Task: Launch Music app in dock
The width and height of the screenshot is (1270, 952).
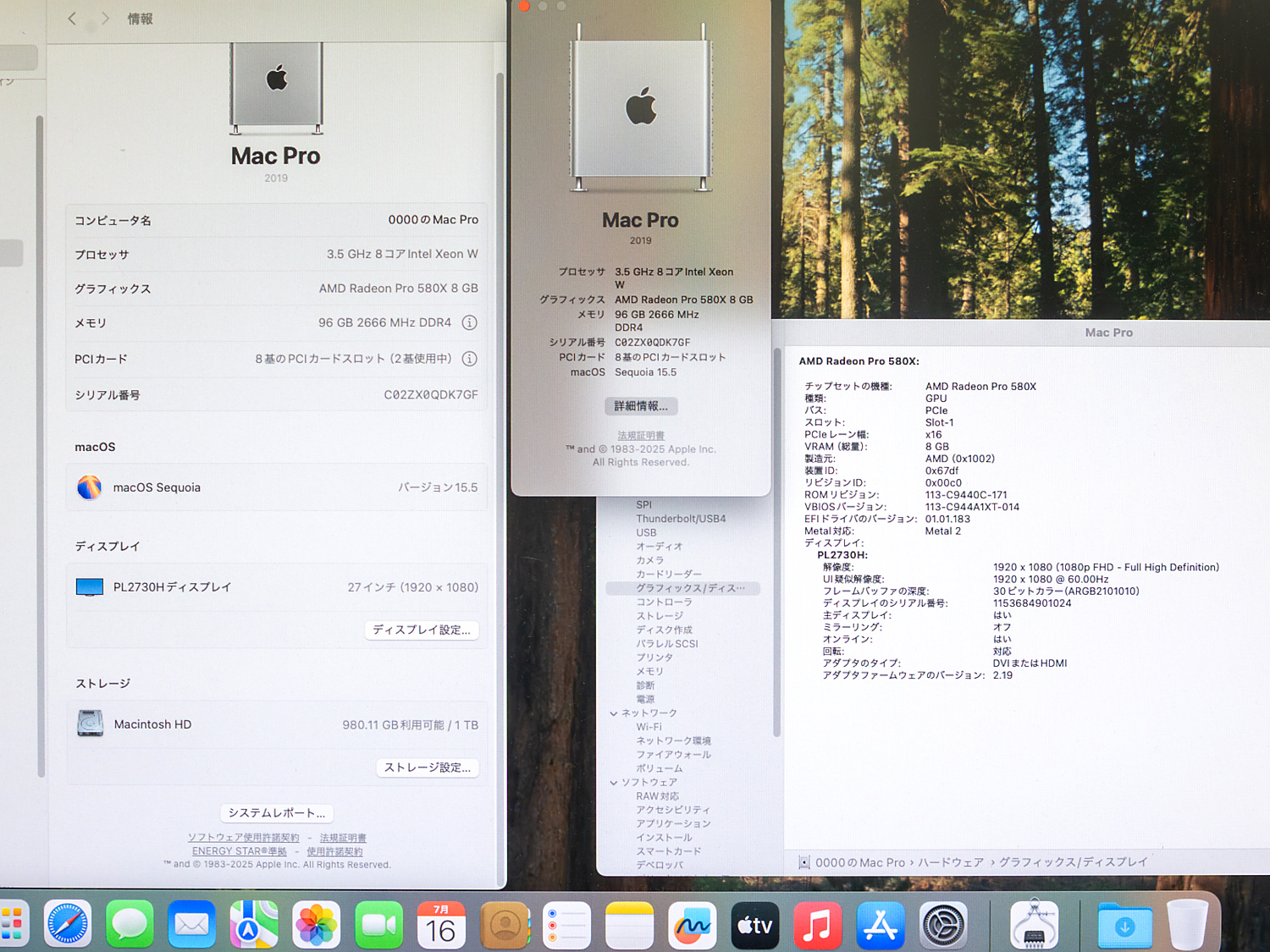Action: [x=817, y=924]
